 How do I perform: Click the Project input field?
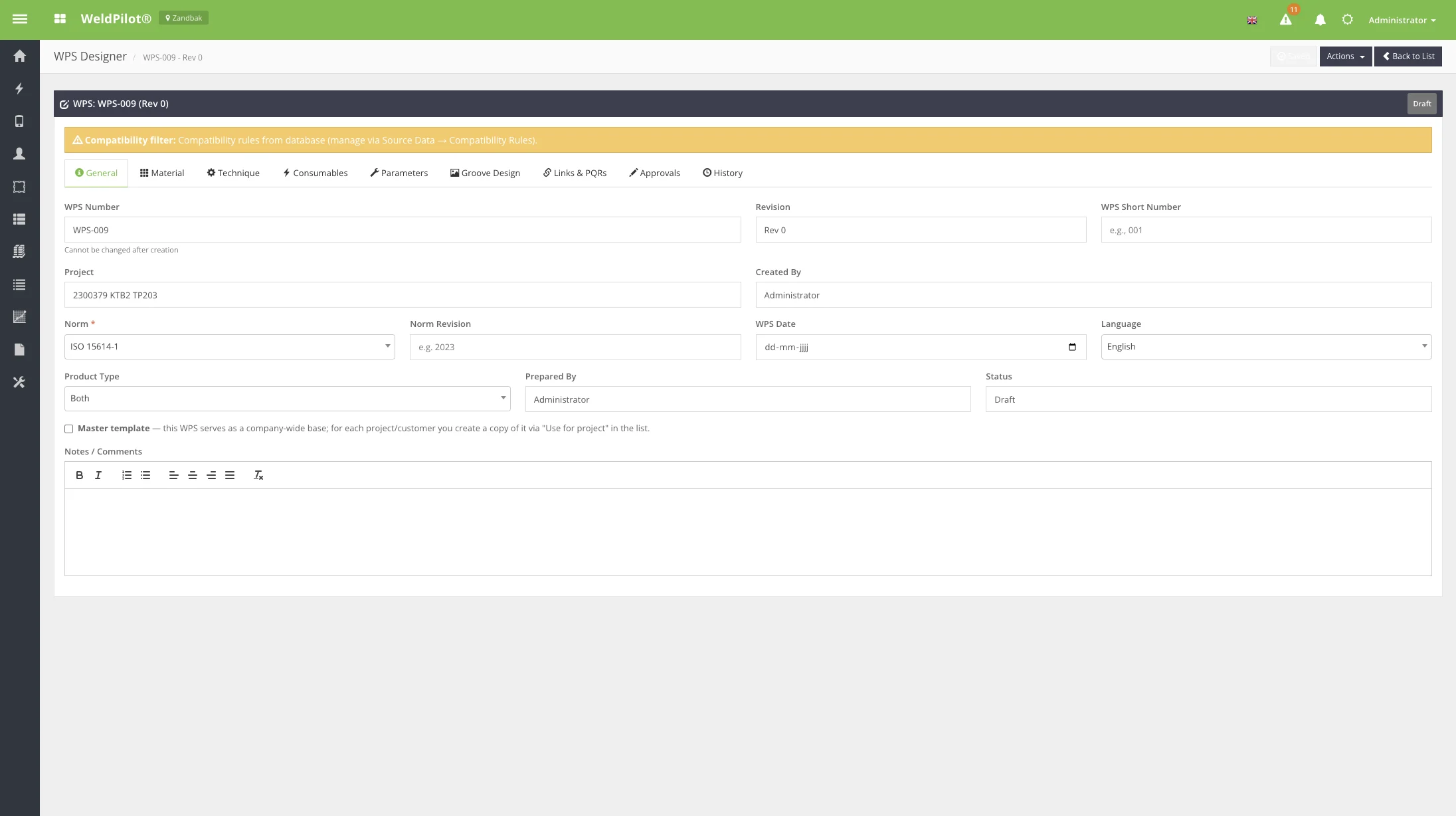coord(403,295)
